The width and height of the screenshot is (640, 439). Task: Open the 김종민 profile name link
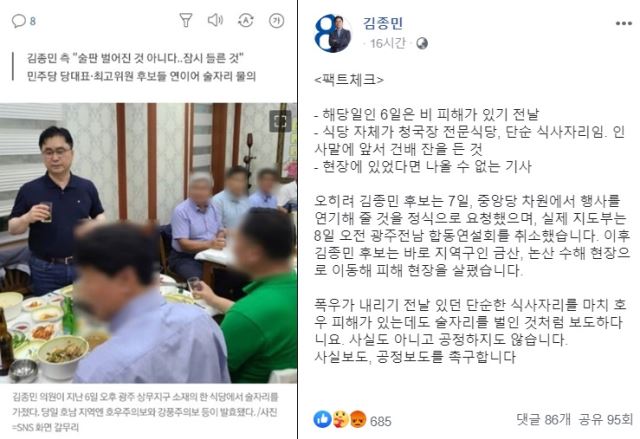383,23
